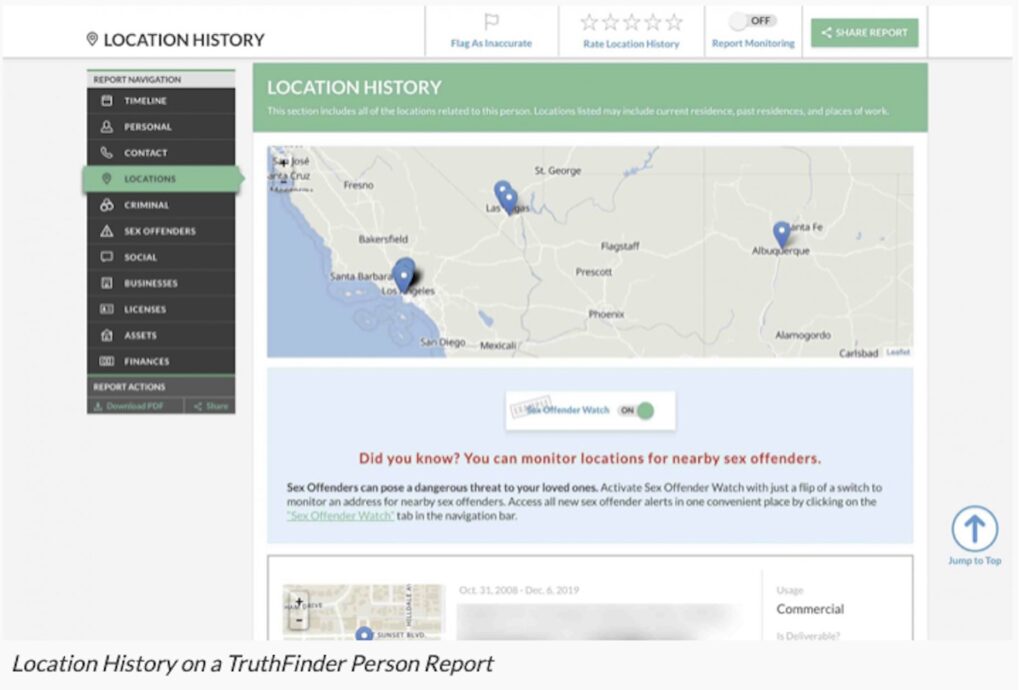Click the Leaflet attribution link on map
Screen dimensions: 1024x690
(x=898, y=352)
